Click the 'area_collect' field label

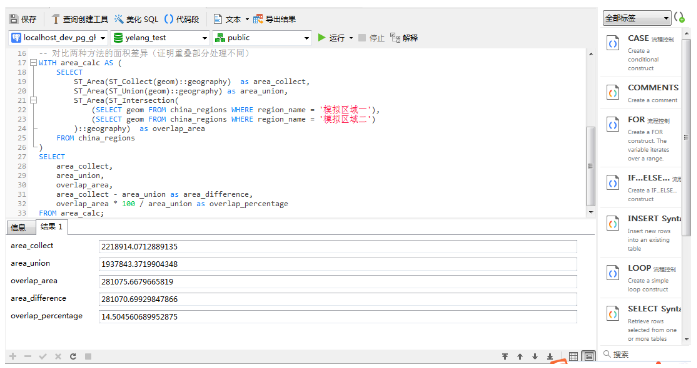(32, 245)
